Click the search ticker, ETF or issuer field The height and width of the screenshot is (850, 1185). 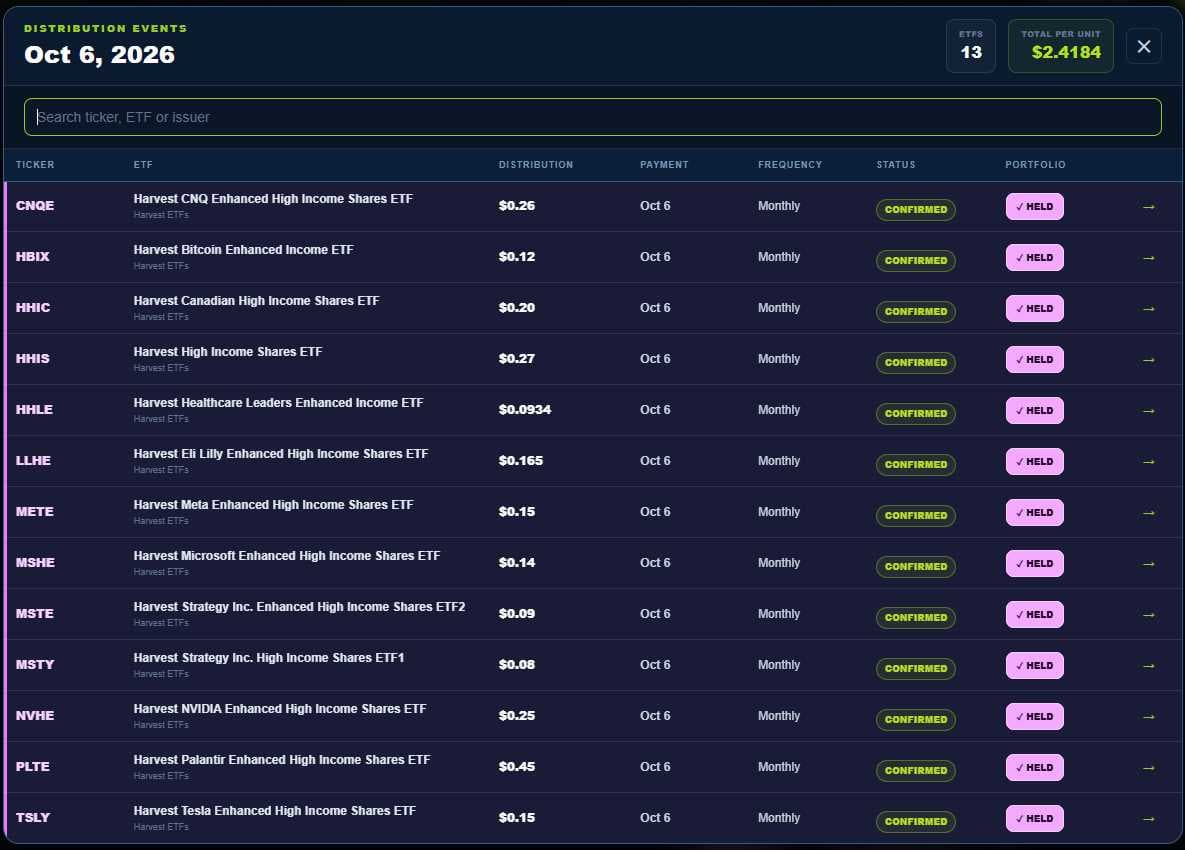click(x=592, y=117)
